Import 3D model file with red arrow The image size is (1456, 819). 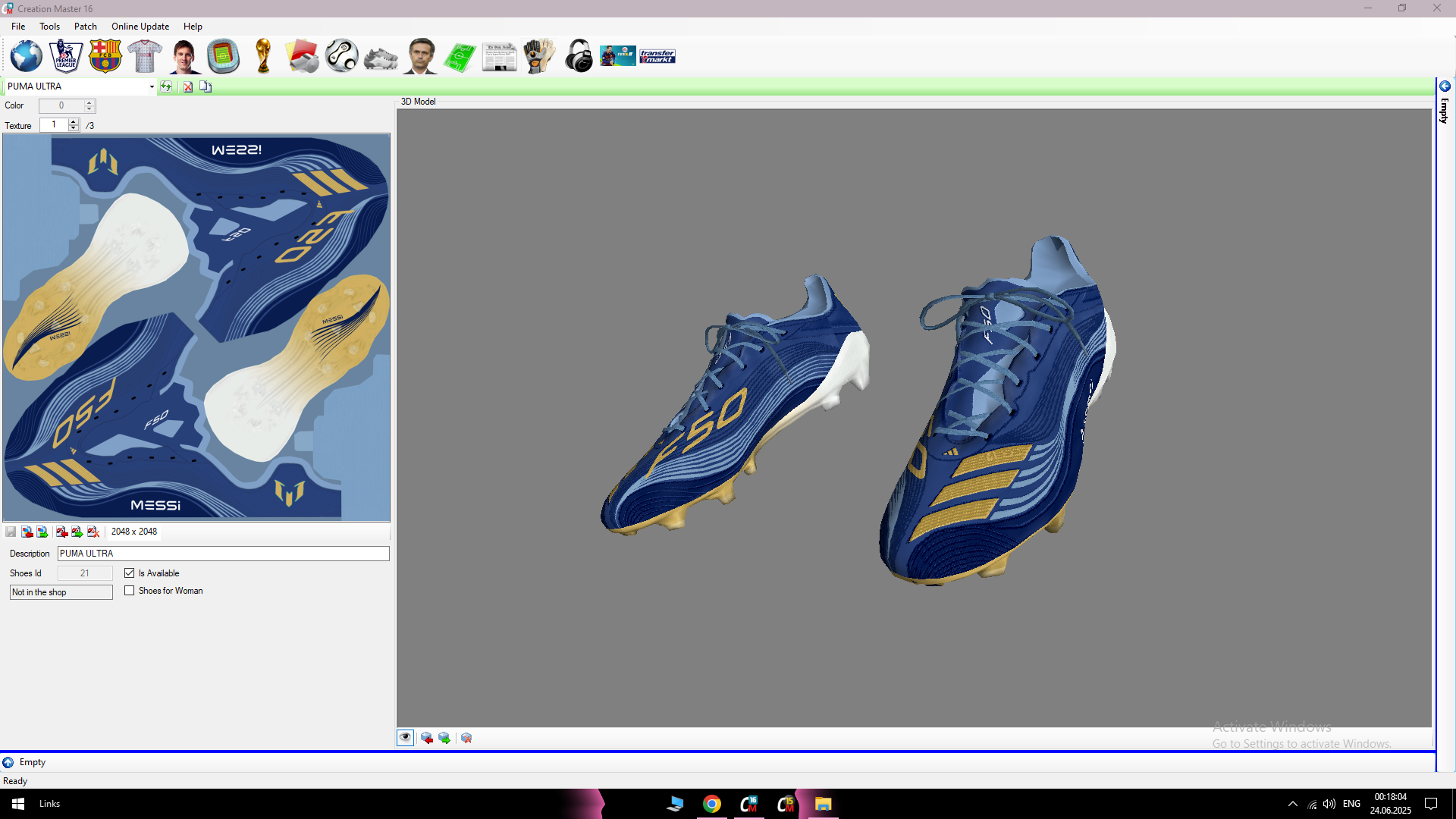(61, 532)
